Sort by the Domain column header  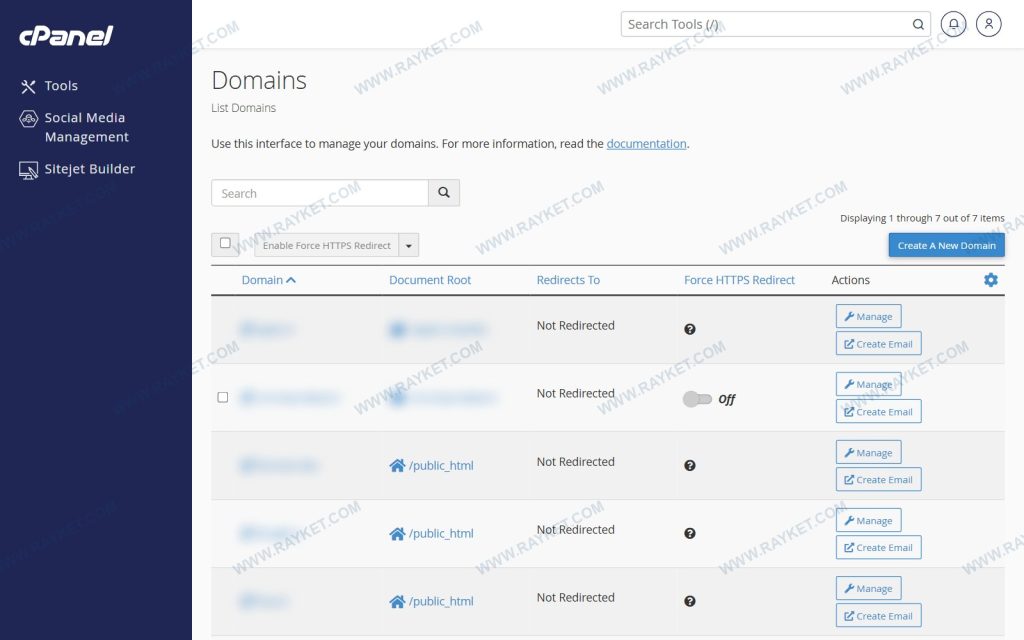268,280
